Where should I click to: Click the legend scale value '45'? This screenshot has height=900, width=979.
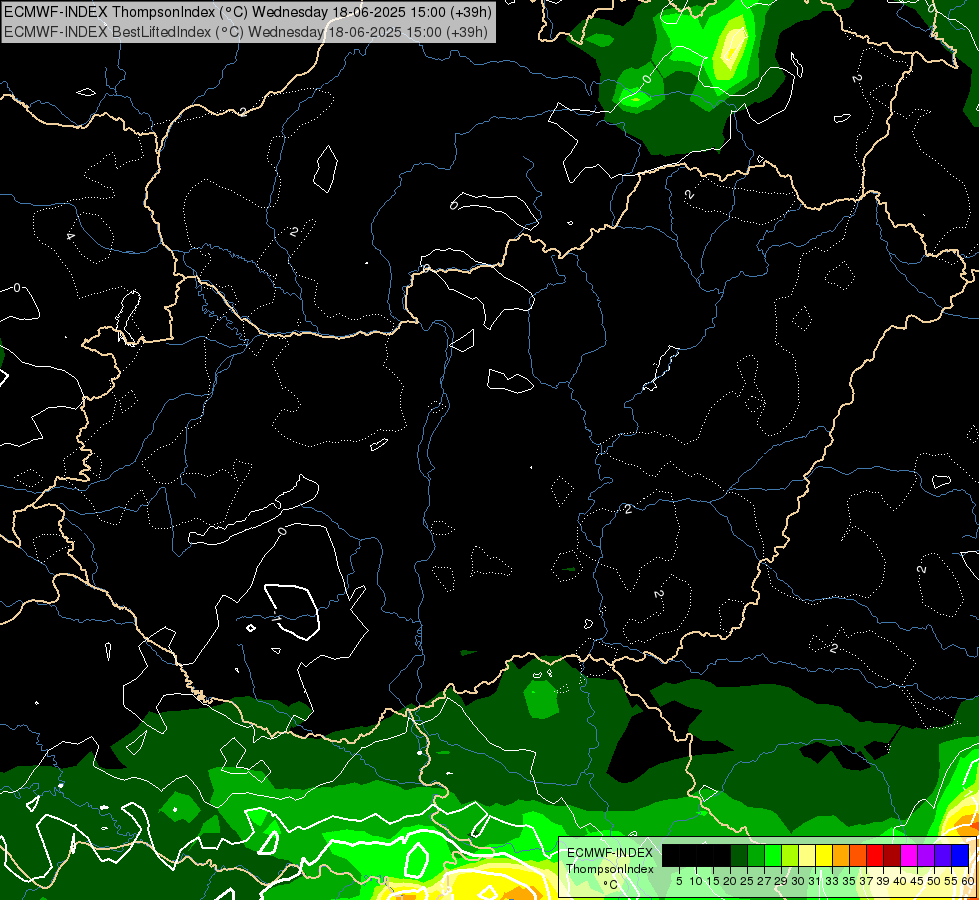pyautogui.click(x=918, y=881)
